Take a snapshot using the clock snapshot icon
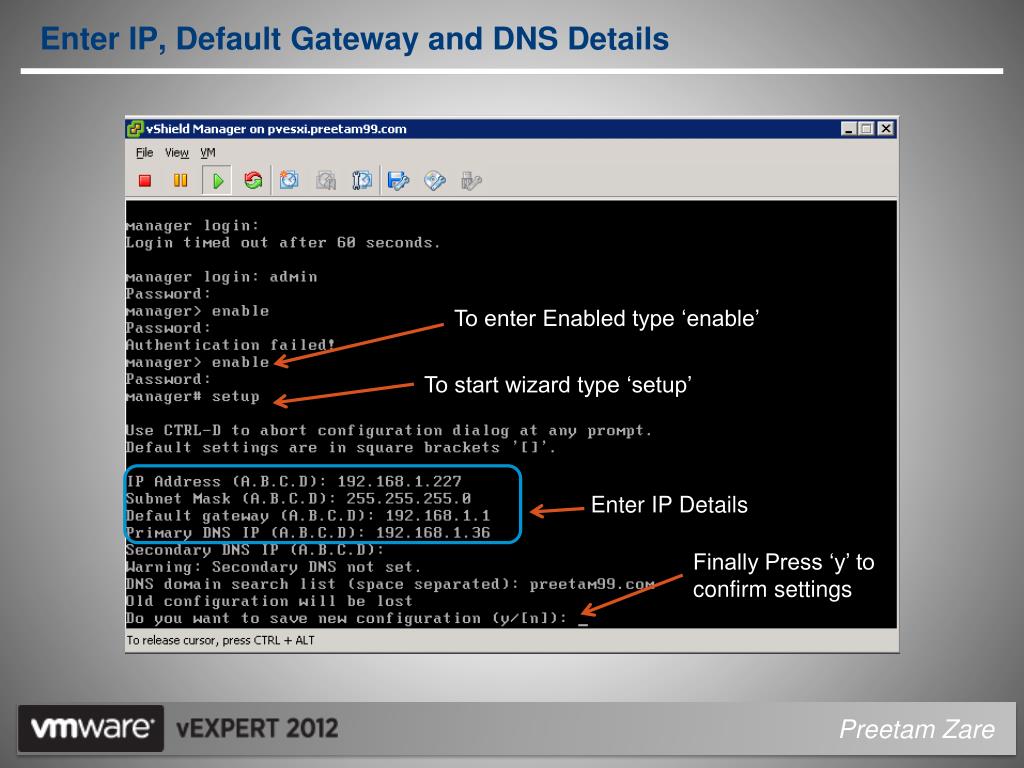 tap(289, 180)
